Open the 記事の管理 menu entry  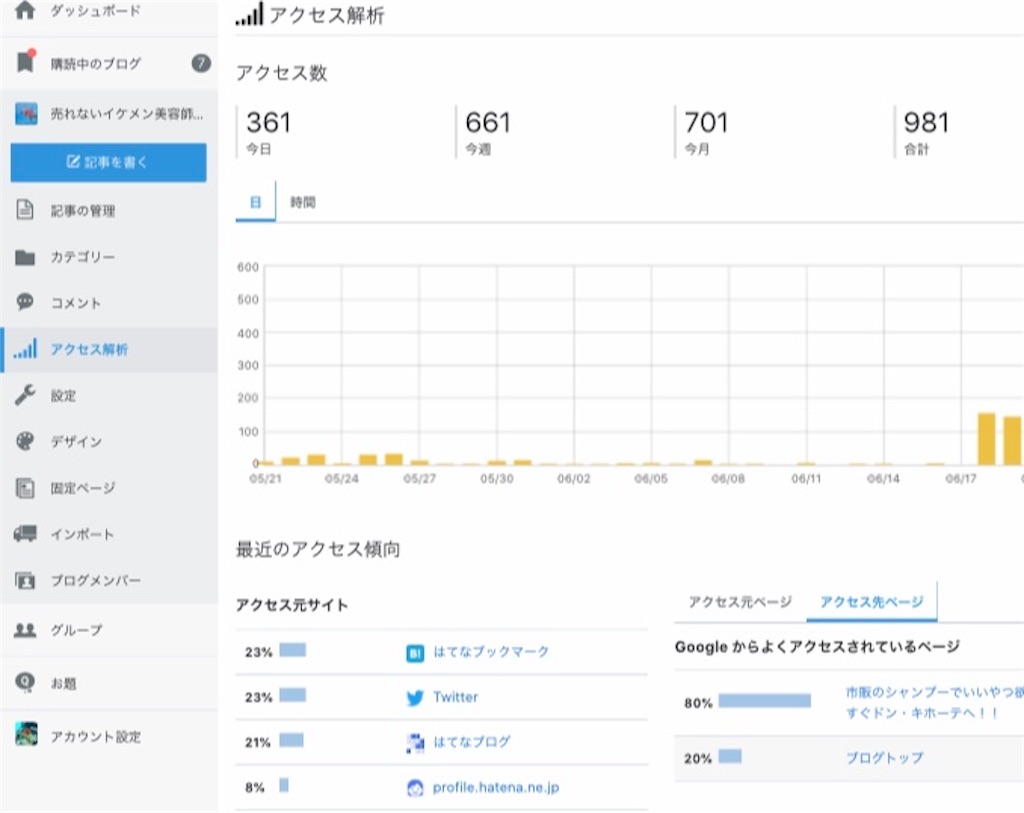(x=83, y=210)
